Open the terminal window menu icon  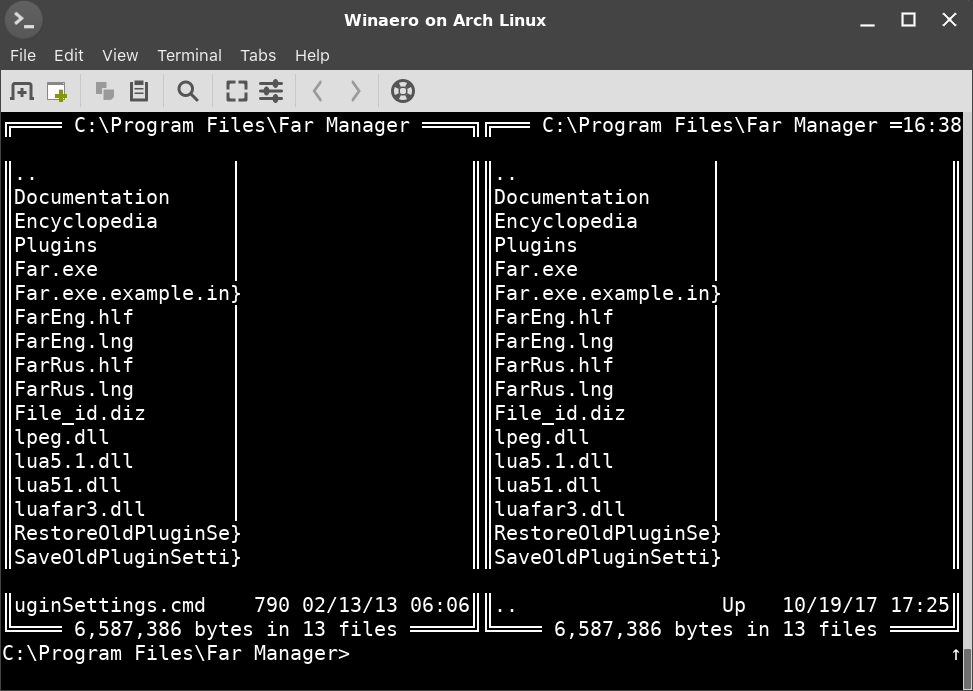(x=24, y=20)
